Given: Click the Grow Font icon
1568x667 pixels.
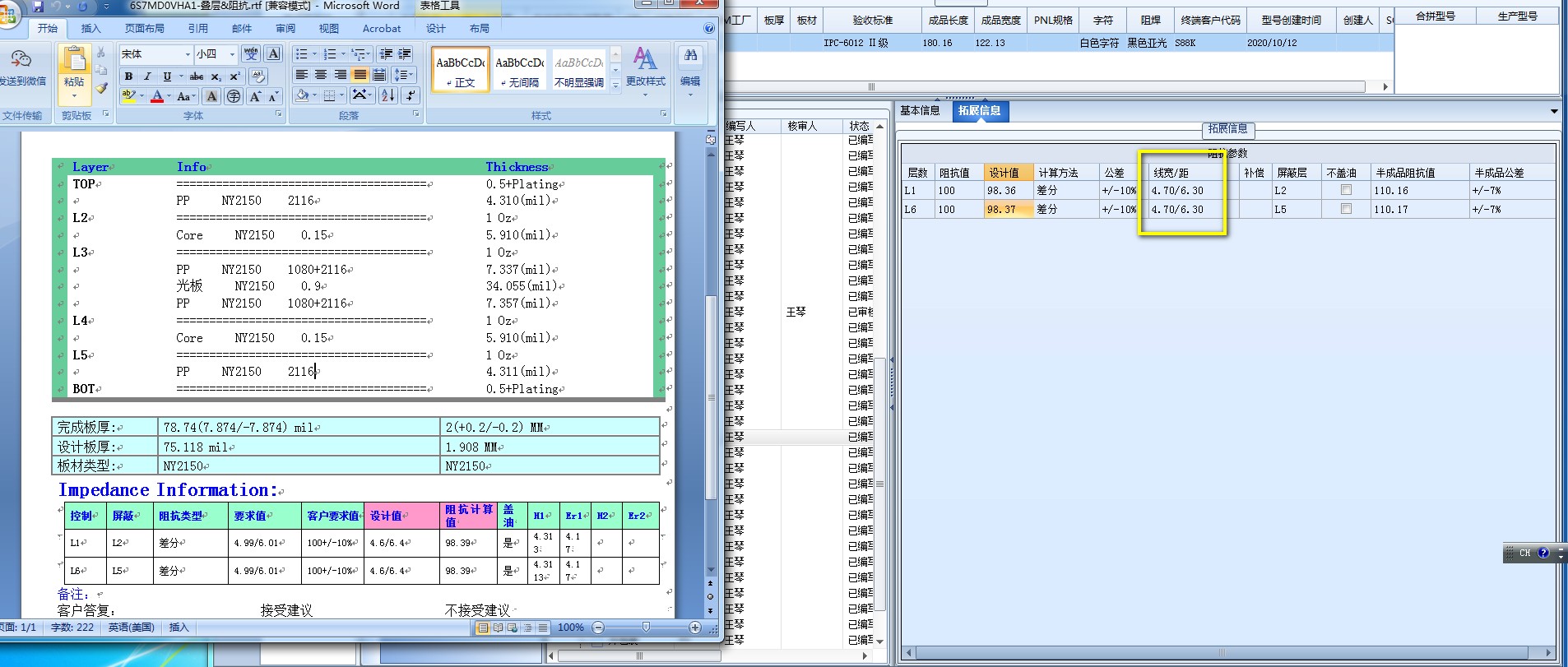Looking at the screenshot, I should pyautogui.click(x=255, y=96).
